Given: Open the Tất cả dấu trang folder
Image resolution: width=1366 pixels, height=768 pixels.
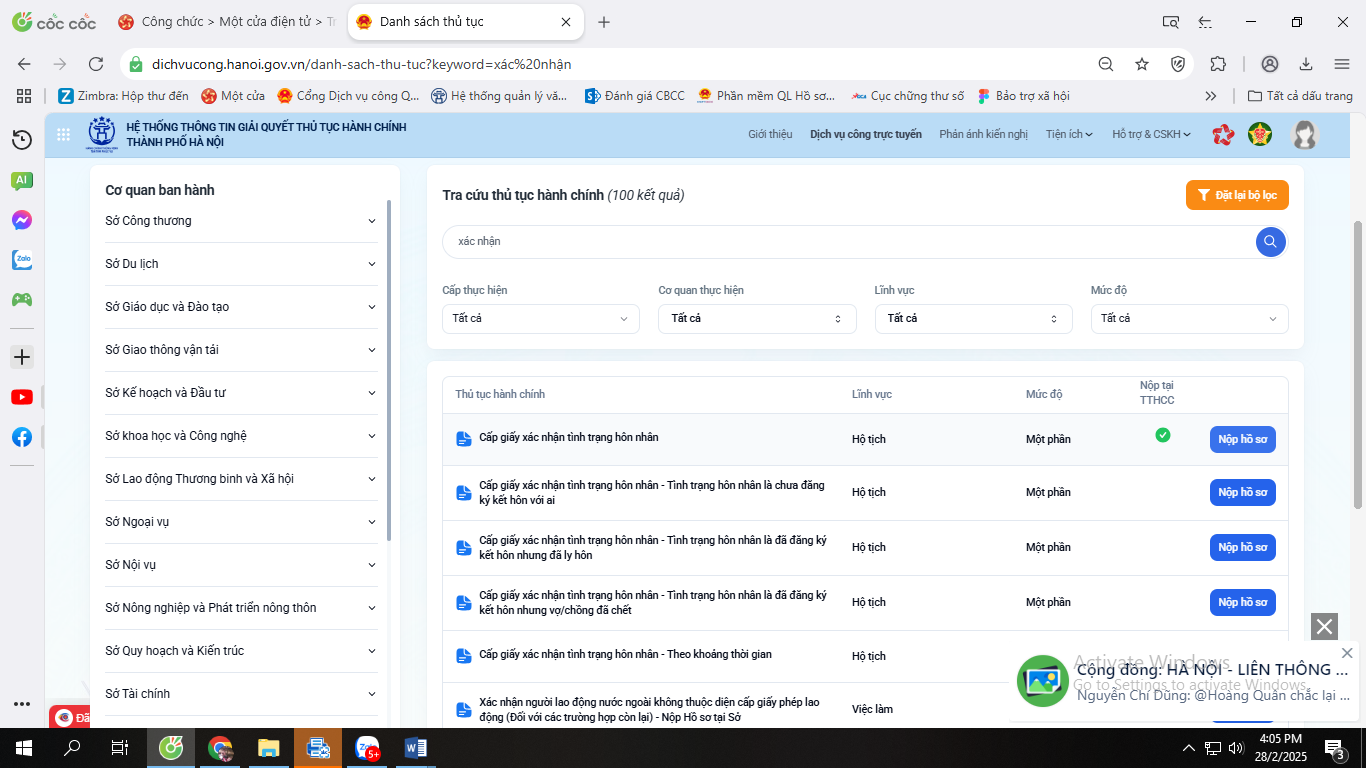Looking at the screenshot, I should pos(1300,96).
